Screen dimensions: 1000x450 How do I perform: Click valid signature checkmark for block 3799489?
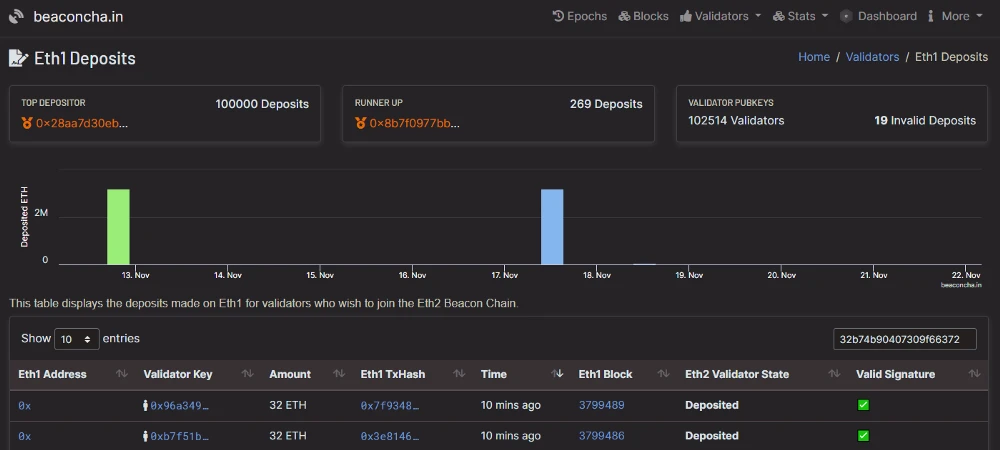point(863,405)
